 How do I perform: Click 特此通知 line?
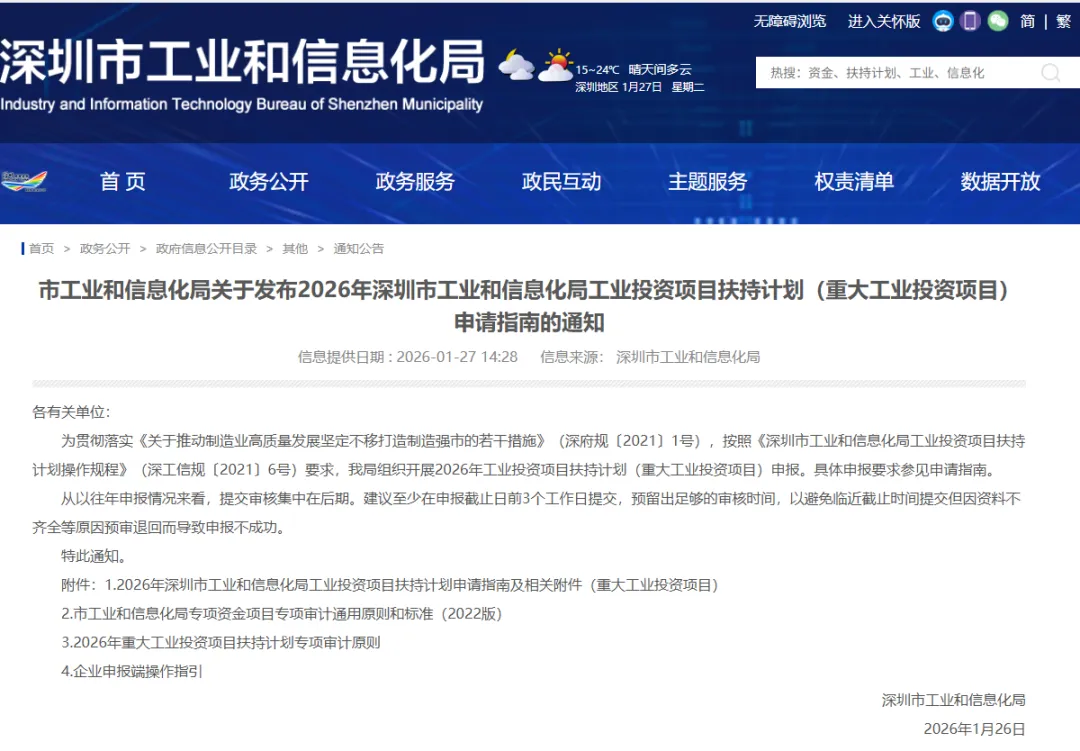click(93, 556)
